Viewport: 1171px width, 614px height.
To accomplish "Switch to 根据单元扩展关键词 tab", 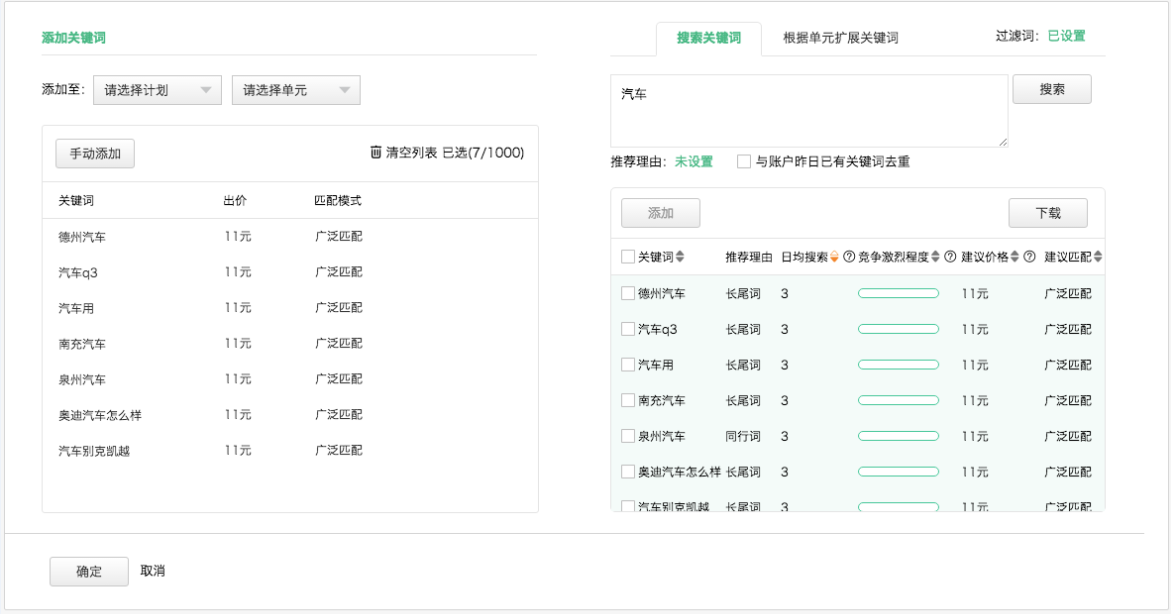I will [x=840, y=37].
